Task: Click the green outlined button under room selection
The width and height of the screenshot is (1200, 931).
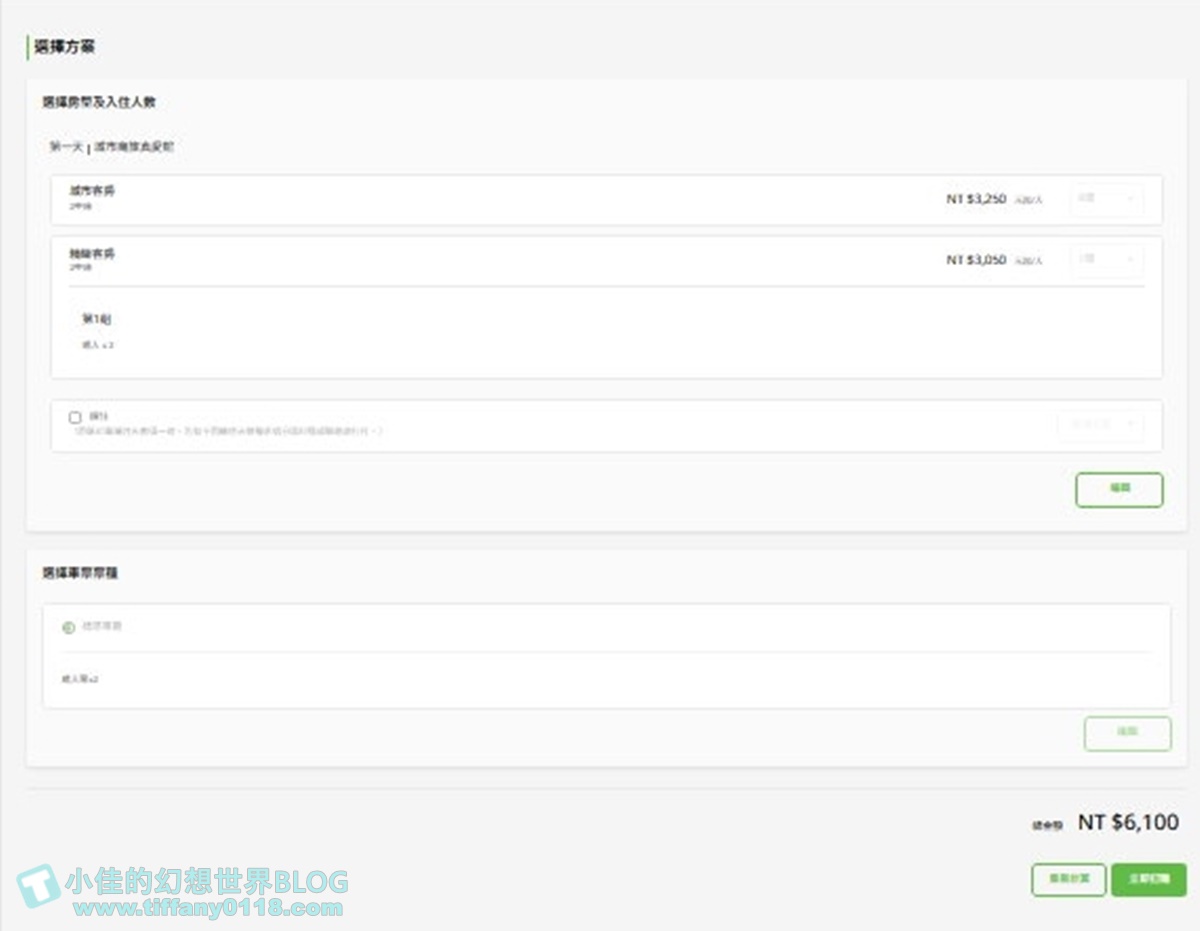Action: [1119, 489]
